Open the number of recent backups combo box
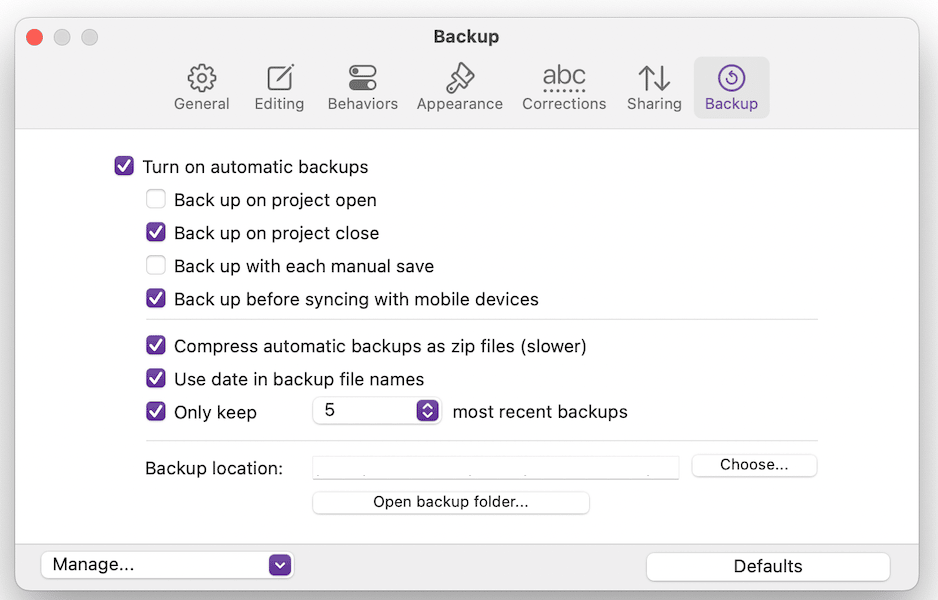Screen dimensions: 938x600 click(x=377, y=410)
